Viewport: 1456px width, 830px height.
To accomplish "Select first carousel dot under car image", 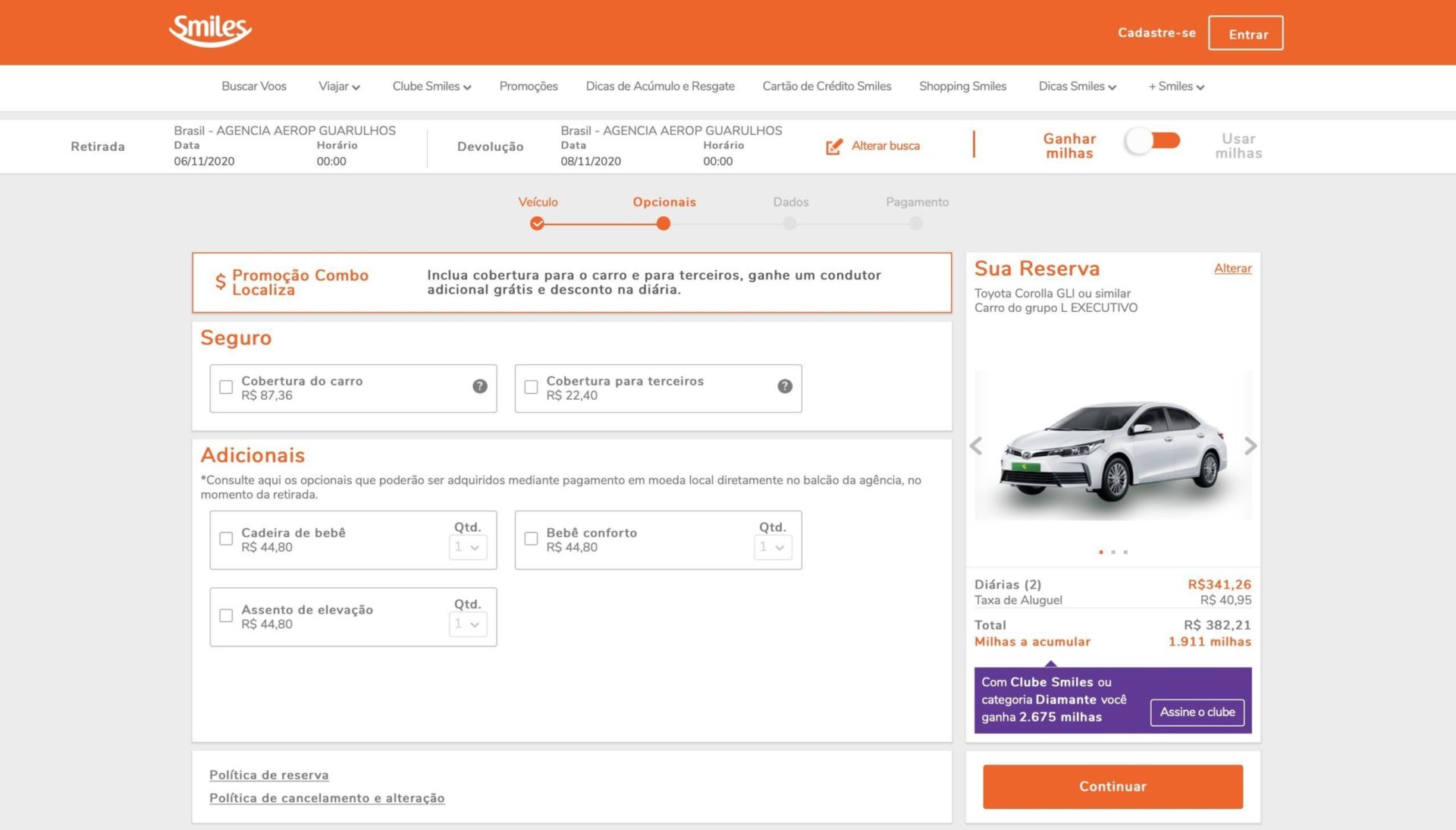I will pos(1101,552).
